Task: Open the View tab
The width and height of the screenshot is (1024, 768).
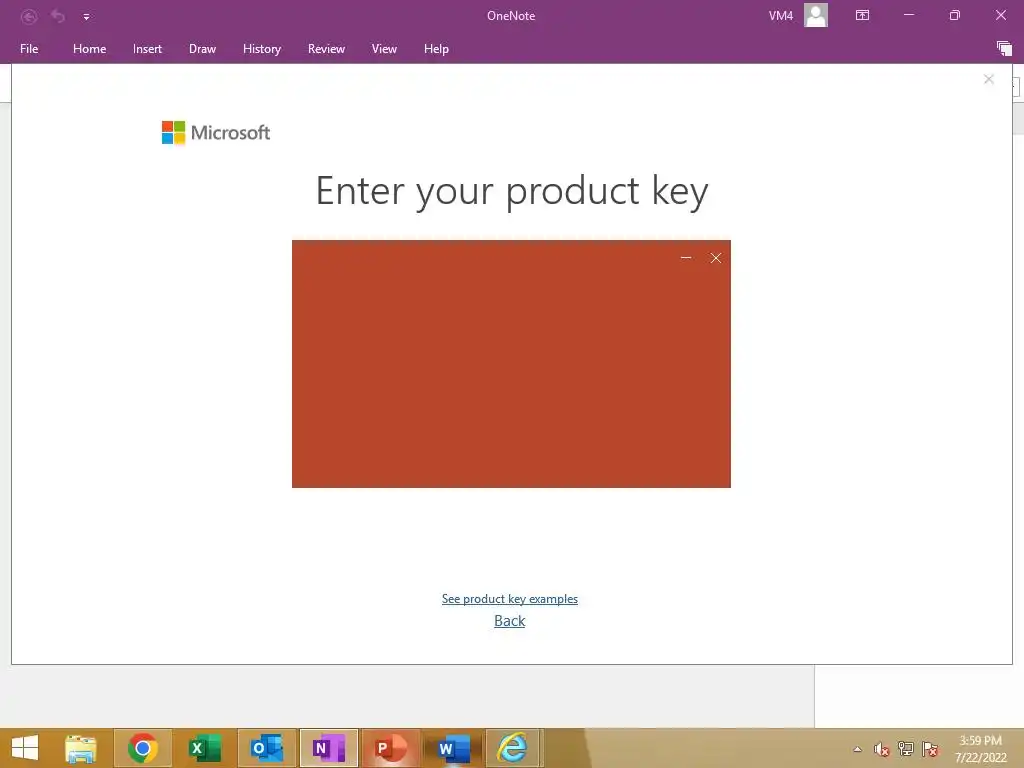Action: [x=384, y=49]
